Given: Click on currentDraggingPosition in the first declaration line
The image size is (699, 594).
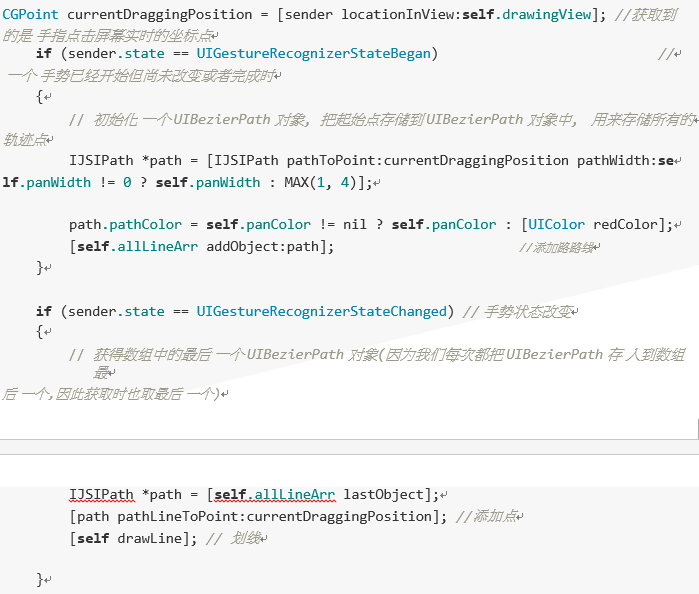Looking at the screenshot, I should (x=160, y=15).
